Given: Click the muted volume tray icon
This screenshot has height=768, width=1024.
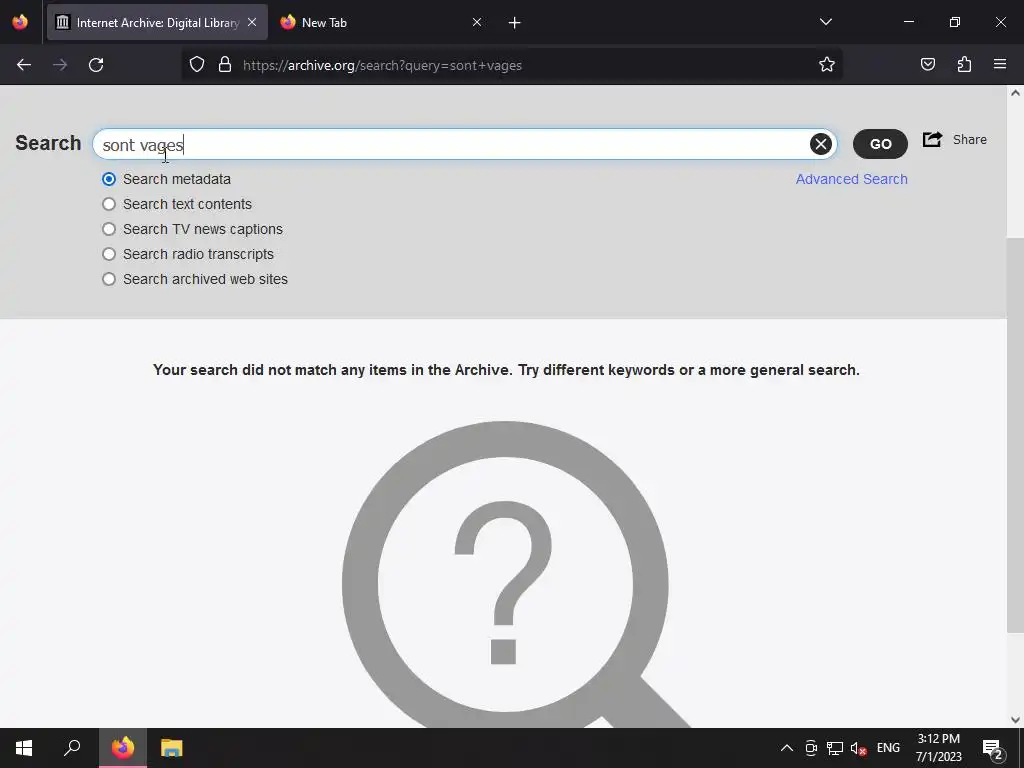Looking at the screenshot, I should pyautogui.click(x=858, y=749).
